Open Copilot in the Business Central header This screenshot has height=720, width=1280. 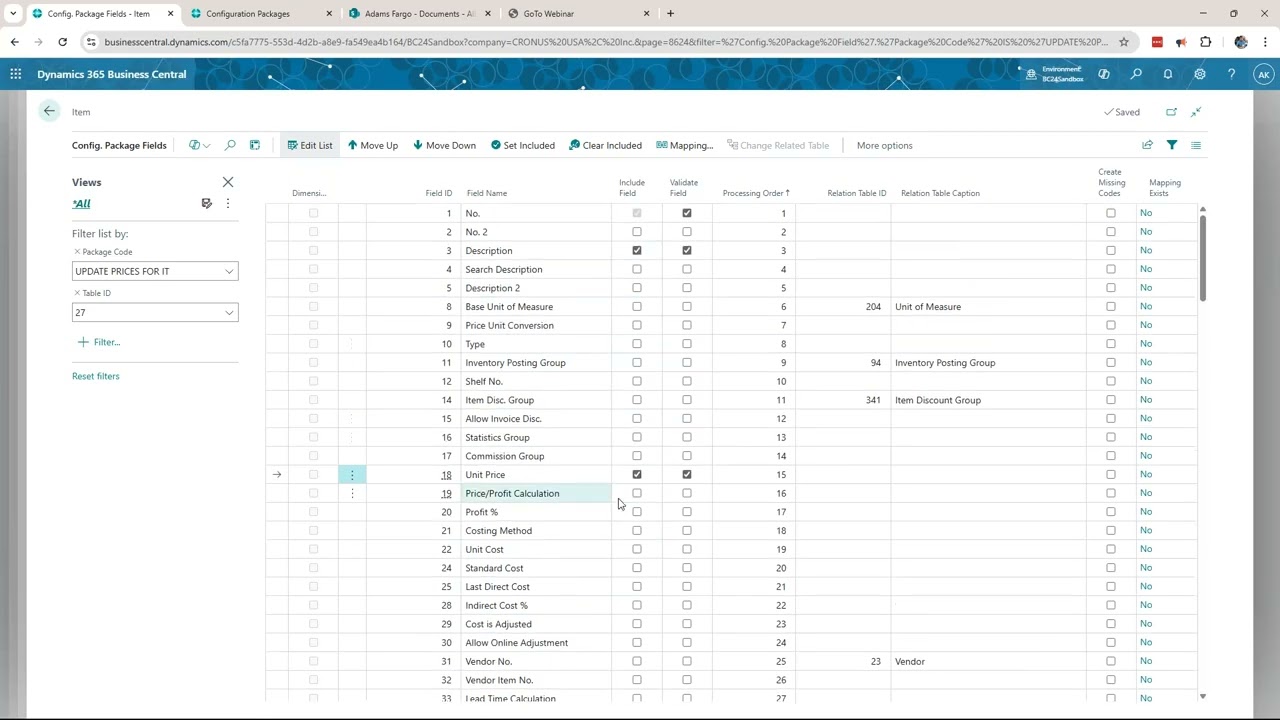tap(1104, 74)
